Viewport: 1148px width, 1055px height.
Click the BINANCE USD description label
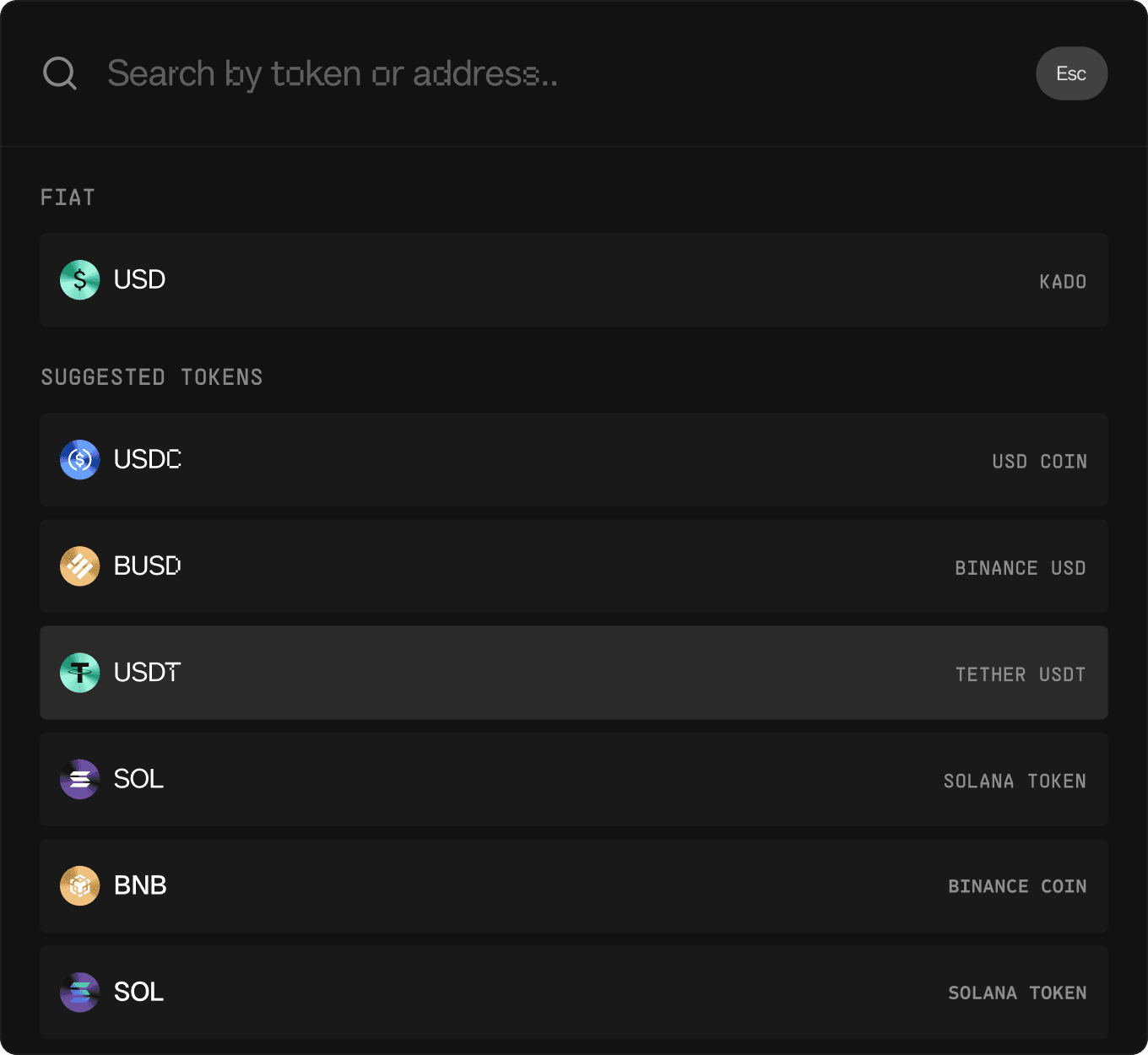click(x=1020, y=568)
